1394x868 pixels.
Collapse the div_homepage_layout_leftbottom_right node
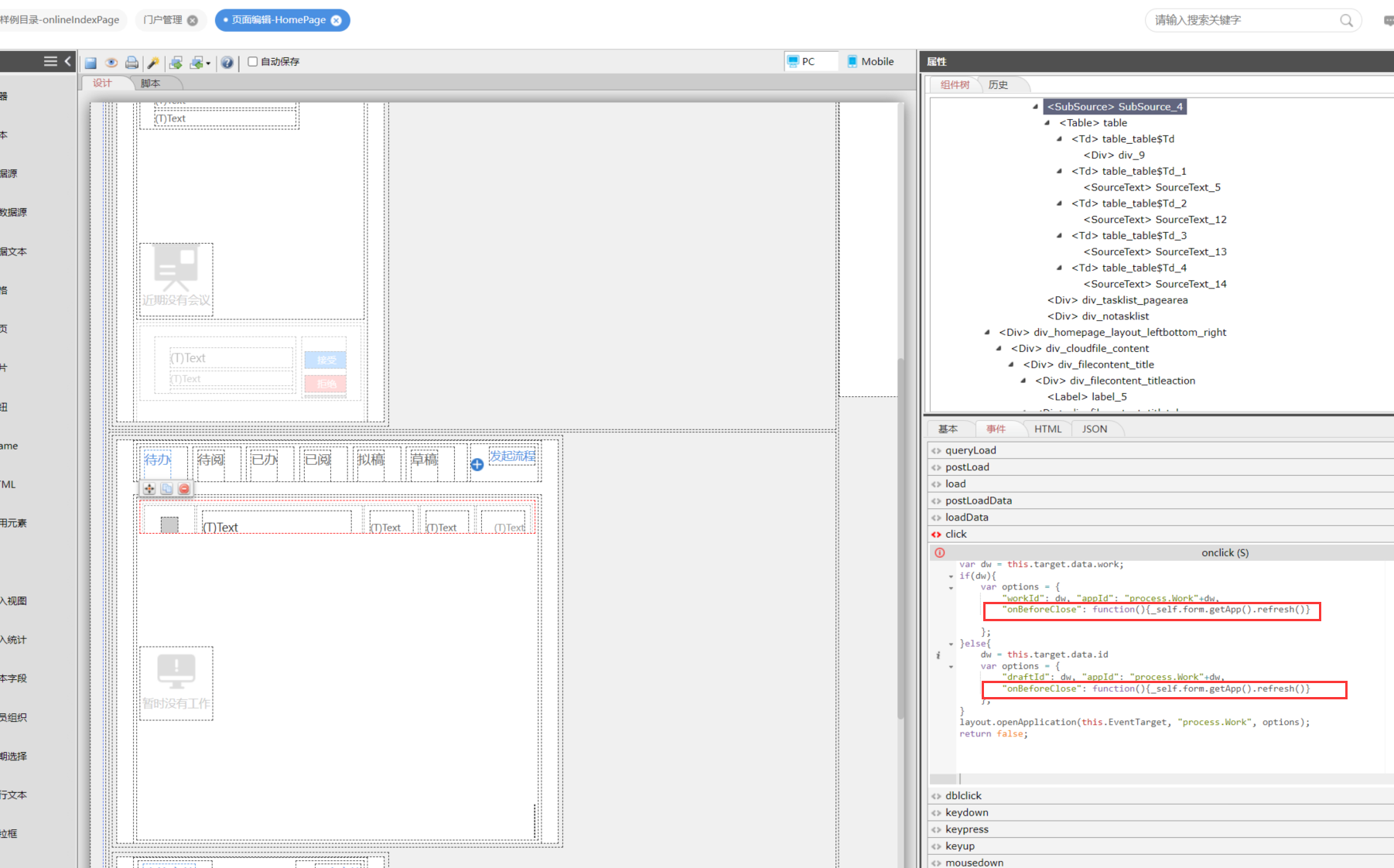coord(987,333)
